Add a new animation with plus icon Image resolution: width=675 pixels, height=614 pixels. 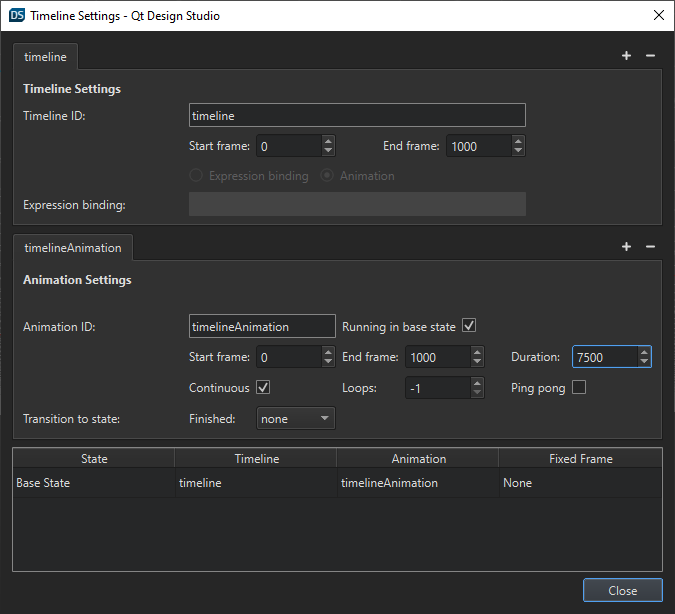coord(626,247)
